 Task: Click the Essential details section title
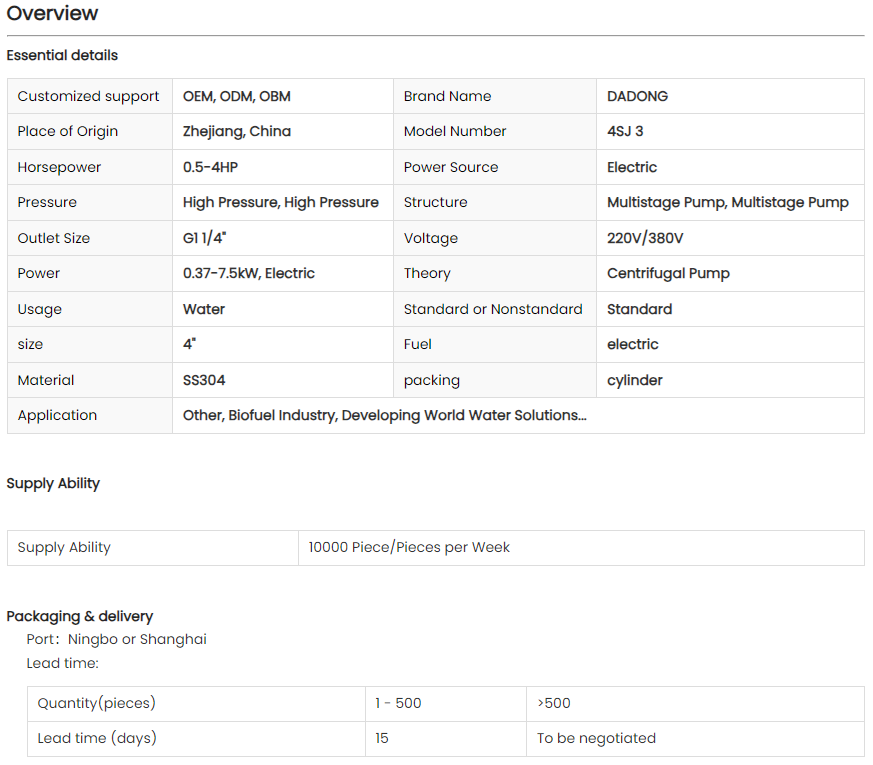[62, 55]
